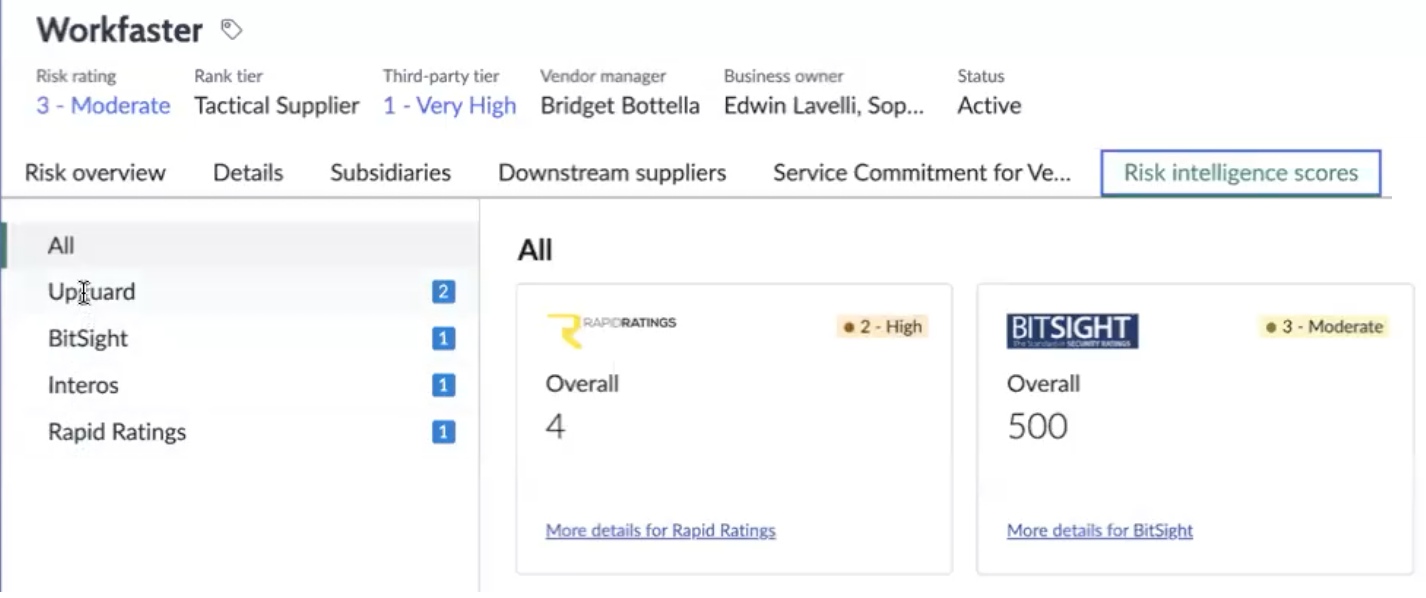Image resolution: width=1426 pixels, height=598 pixels.
Task: Click the BitSight logo
Action: [1072, 331]
